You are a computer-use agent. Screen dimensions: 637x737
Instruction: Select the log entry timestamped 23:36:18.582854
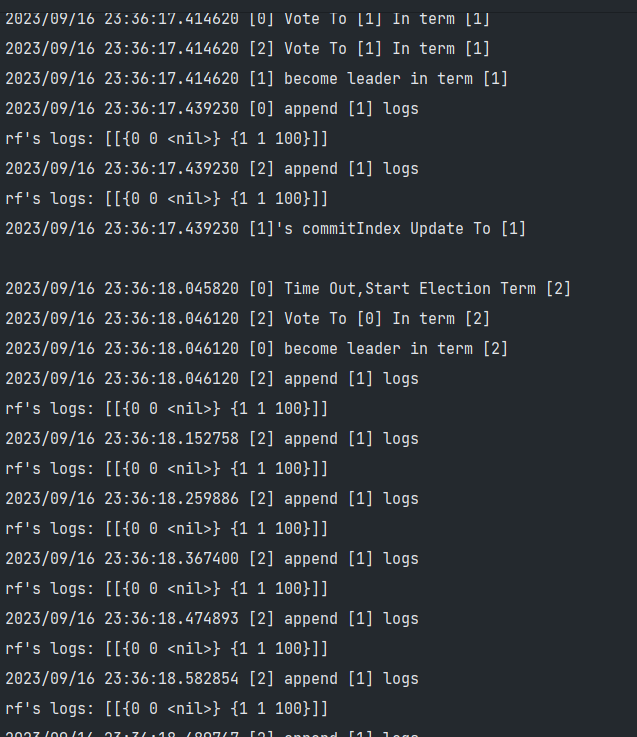tap(212, 678)
